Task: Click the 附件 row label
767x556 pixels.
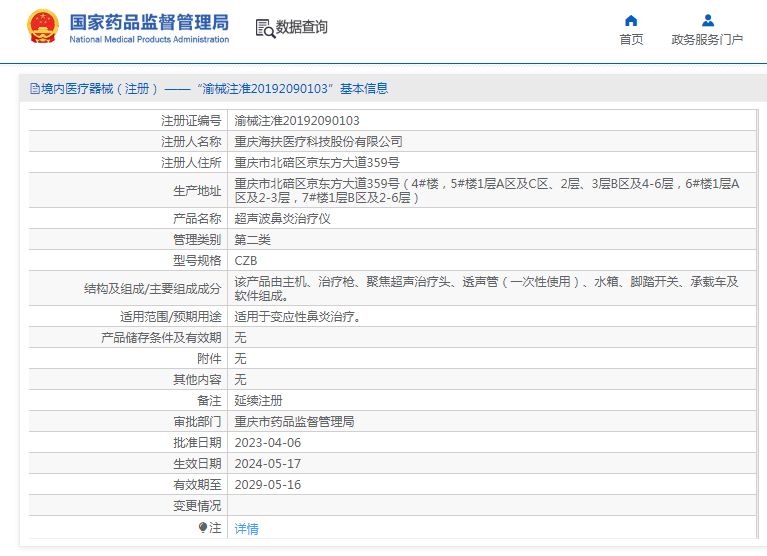Action: click(x=209, y=358)
